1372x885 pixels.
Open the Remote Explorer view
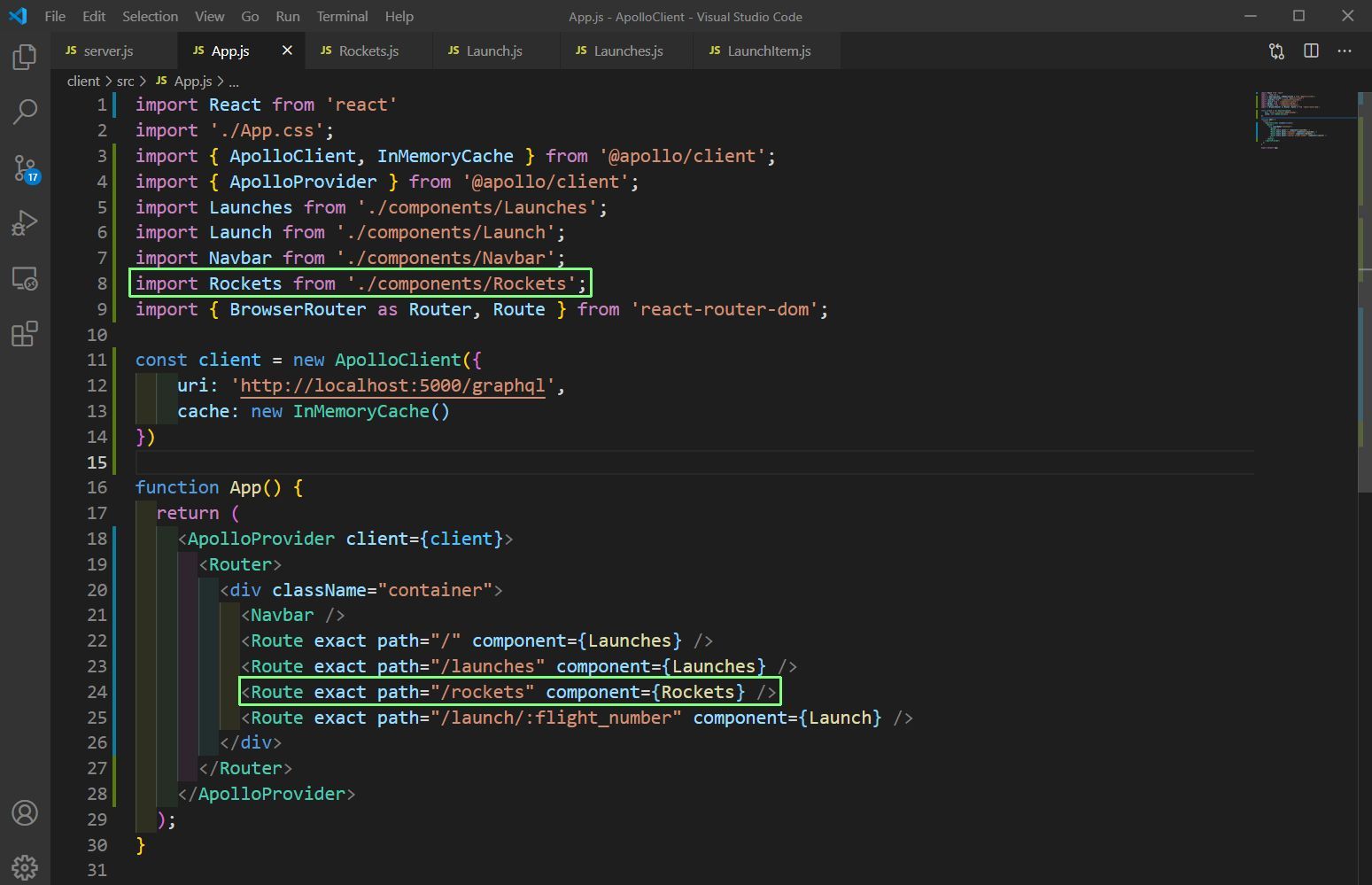25,279
